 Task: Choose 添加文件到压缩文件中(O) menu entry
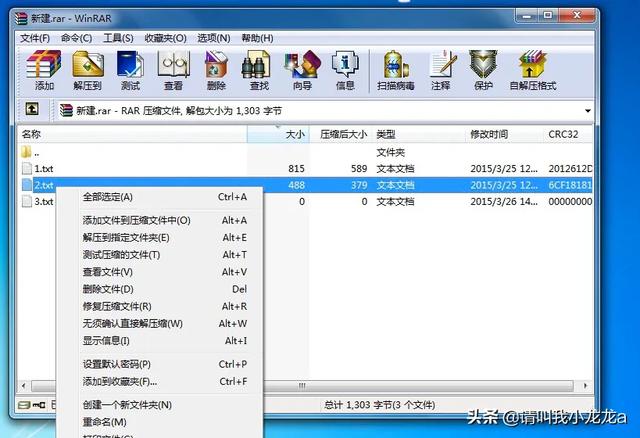pyautogui.click(x=160, y=220)
